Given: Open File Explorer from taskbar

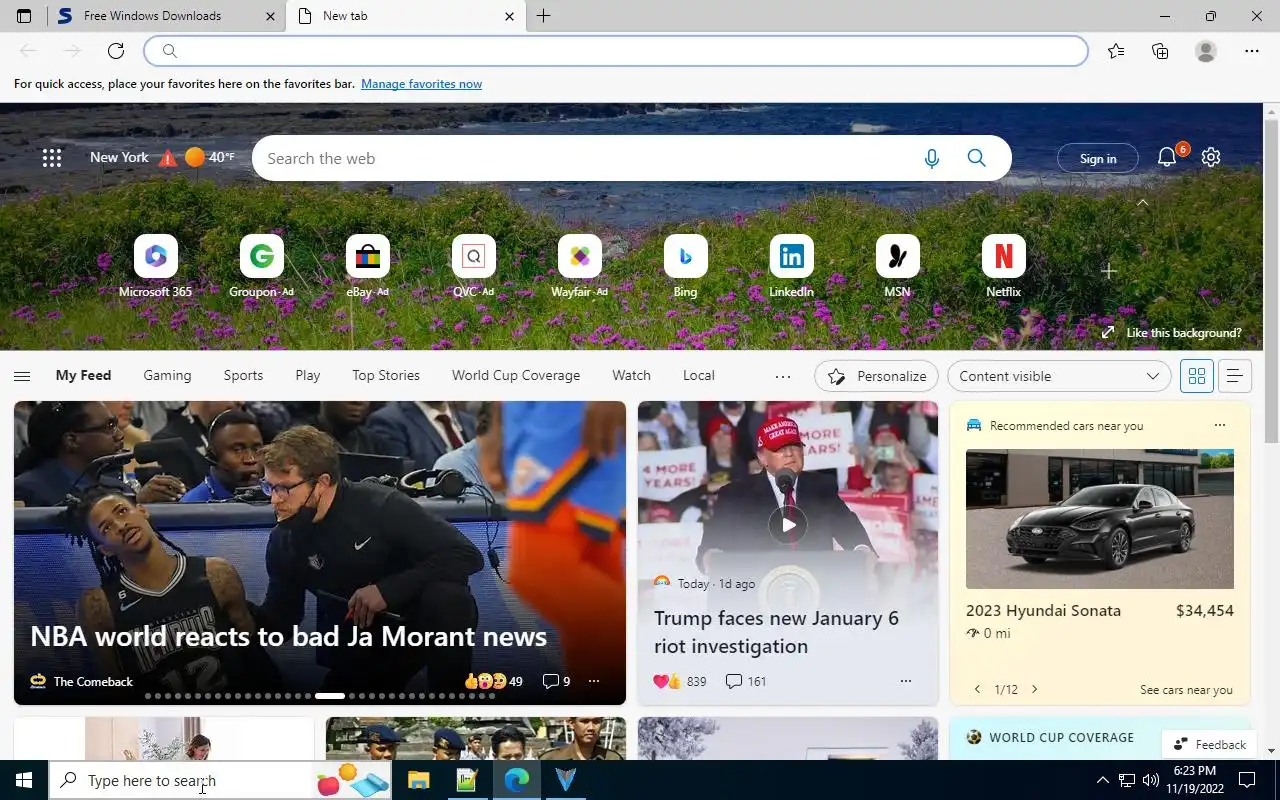Looking at the screenshot, I should [418, 780].
